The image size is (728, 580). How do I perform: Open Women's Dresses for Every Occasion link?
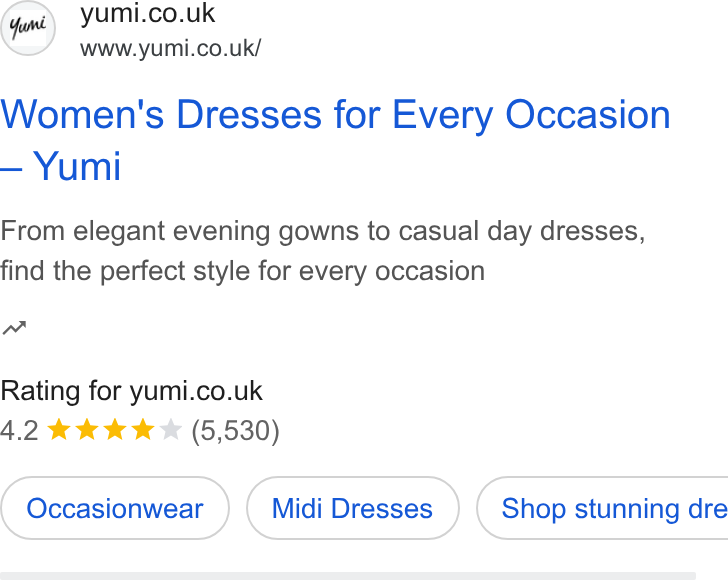(x=335, y=140)
